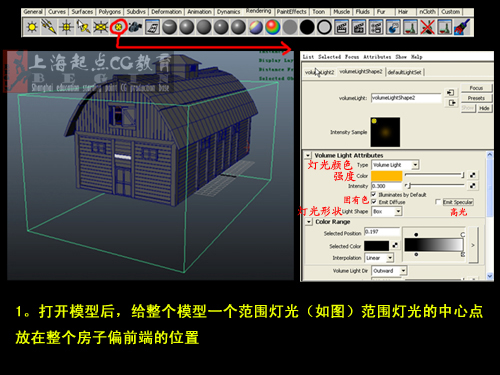The width and height of the screenshot is (500, 375).
Task: Create a volume light from the shelf
Action: point(118,27)
